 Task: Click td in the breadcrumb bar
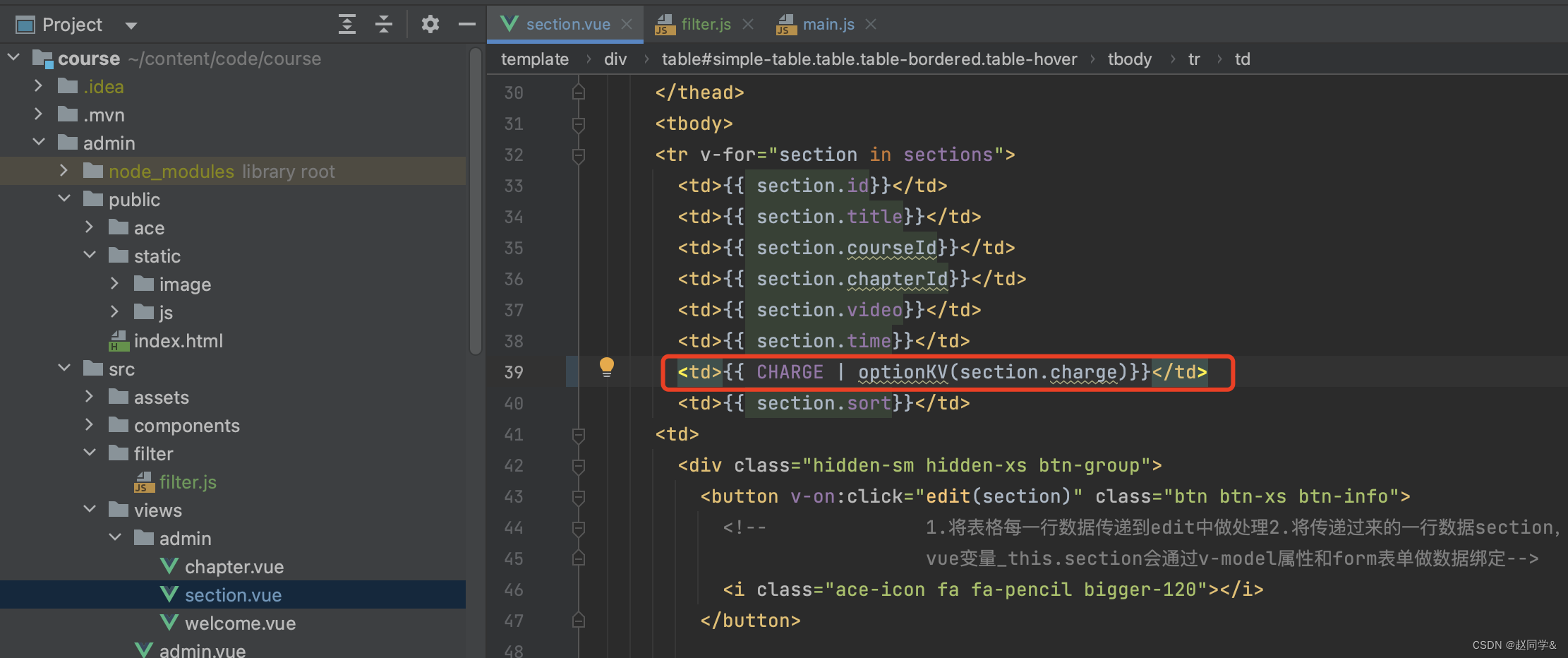tap(1243, 59)
